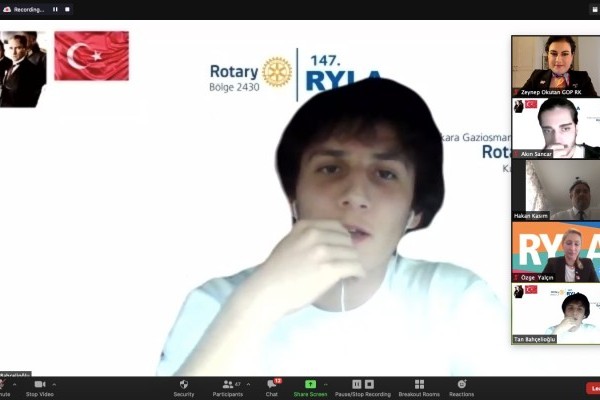Click the 'Hakan Kasım' name label
The width and height of the screenshot is (600, 400).
[x=531, y=216]
